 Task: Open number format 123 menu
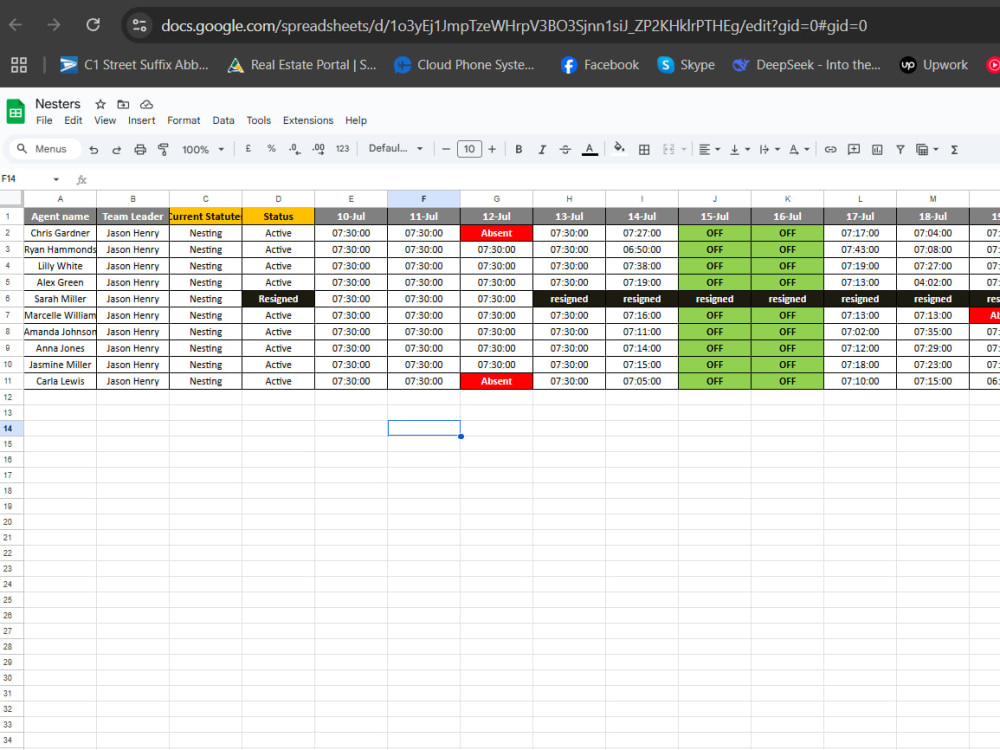coord(342,149)
